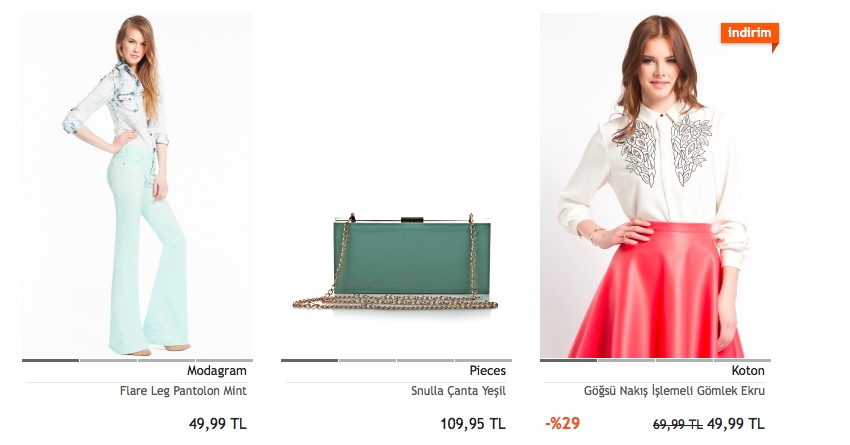Image resolution: width=850 pixels, height=445 pixels.
Task: Open the Modagram flare pants product photo
Action: pyautogui.click(x=137, y=185)
